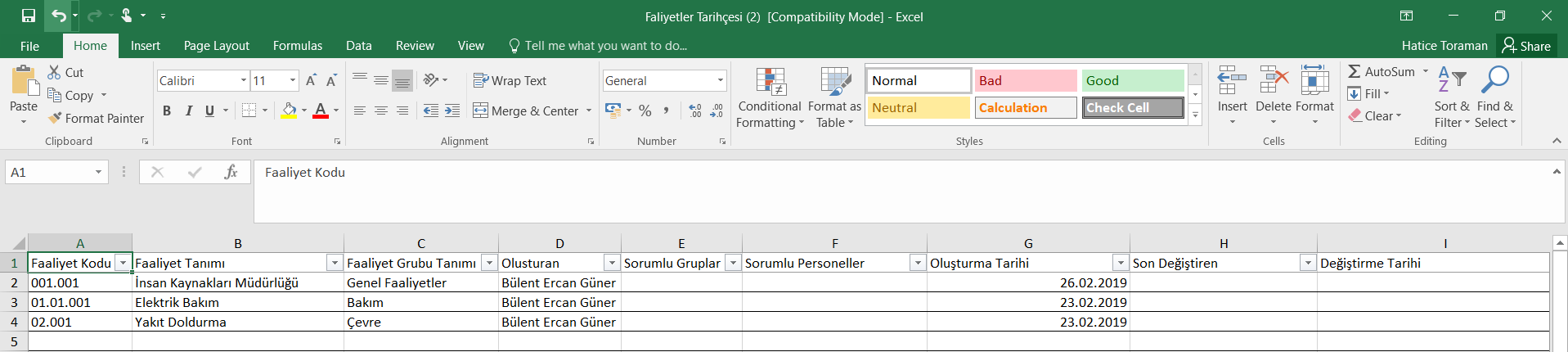This screenshot has height=352, width=1568.
Task: Click the Insert Function fx icon
Action: click(x=231, y=172)
